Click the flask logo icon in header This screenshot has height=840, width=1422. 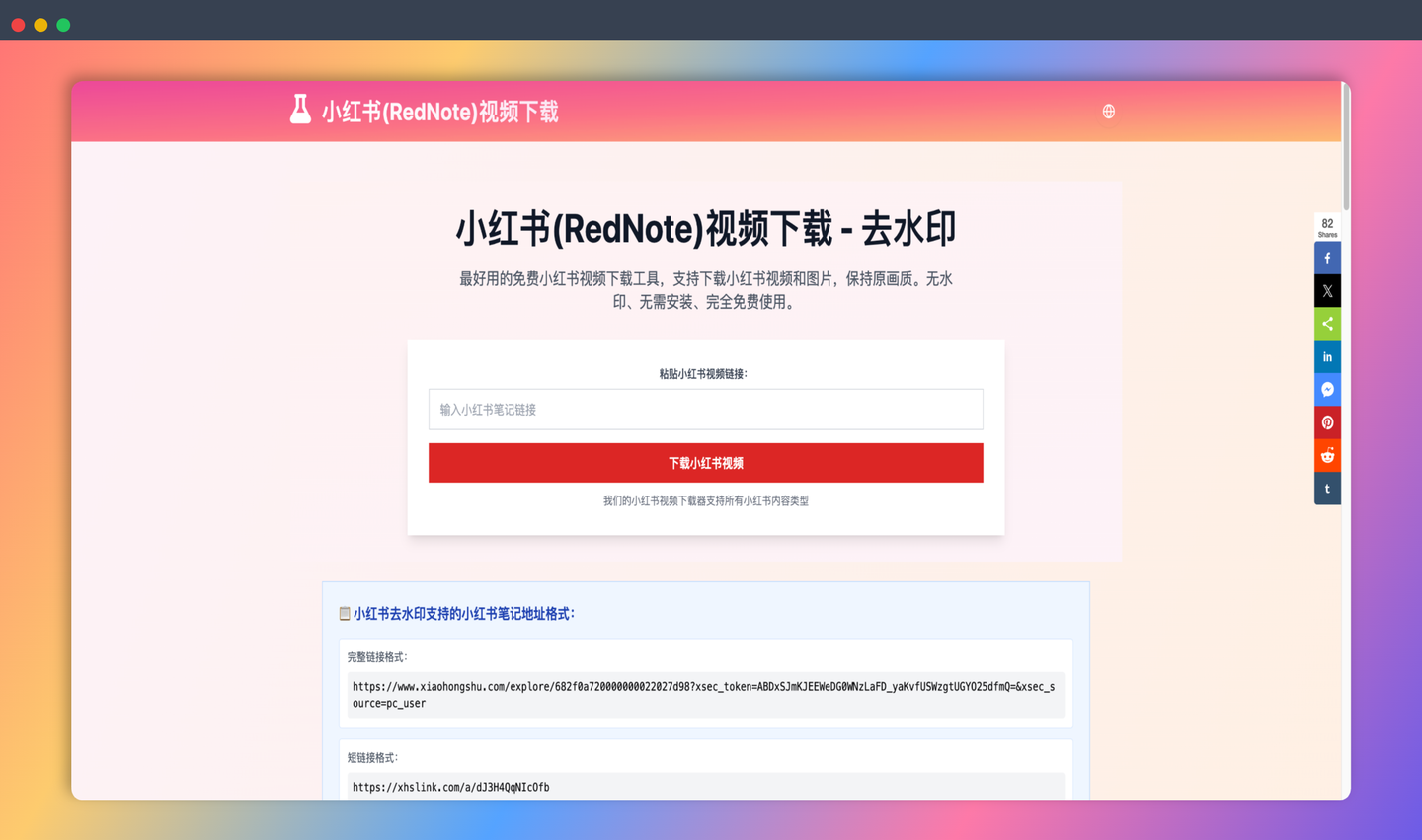tap(300, 110)
